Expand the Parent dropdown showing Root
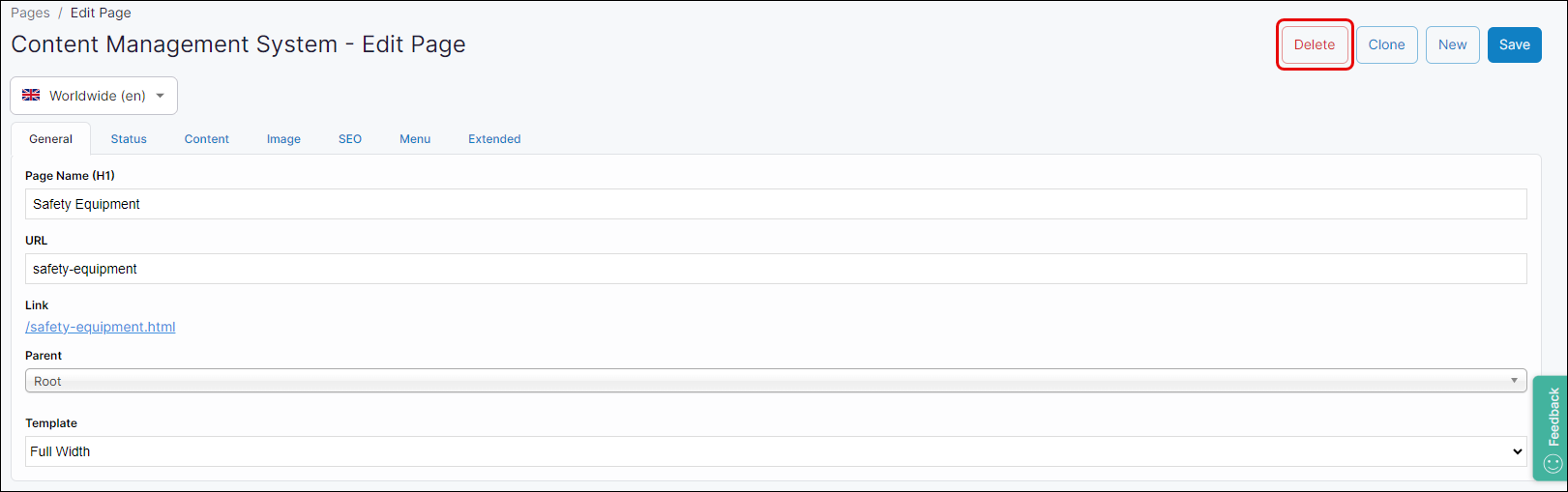 775,381
